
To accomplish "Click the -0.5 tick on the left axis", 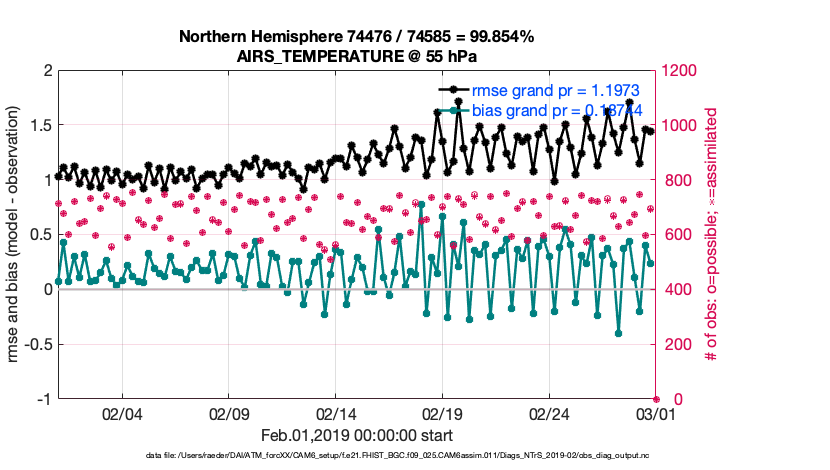I will [x=37, y=344].
